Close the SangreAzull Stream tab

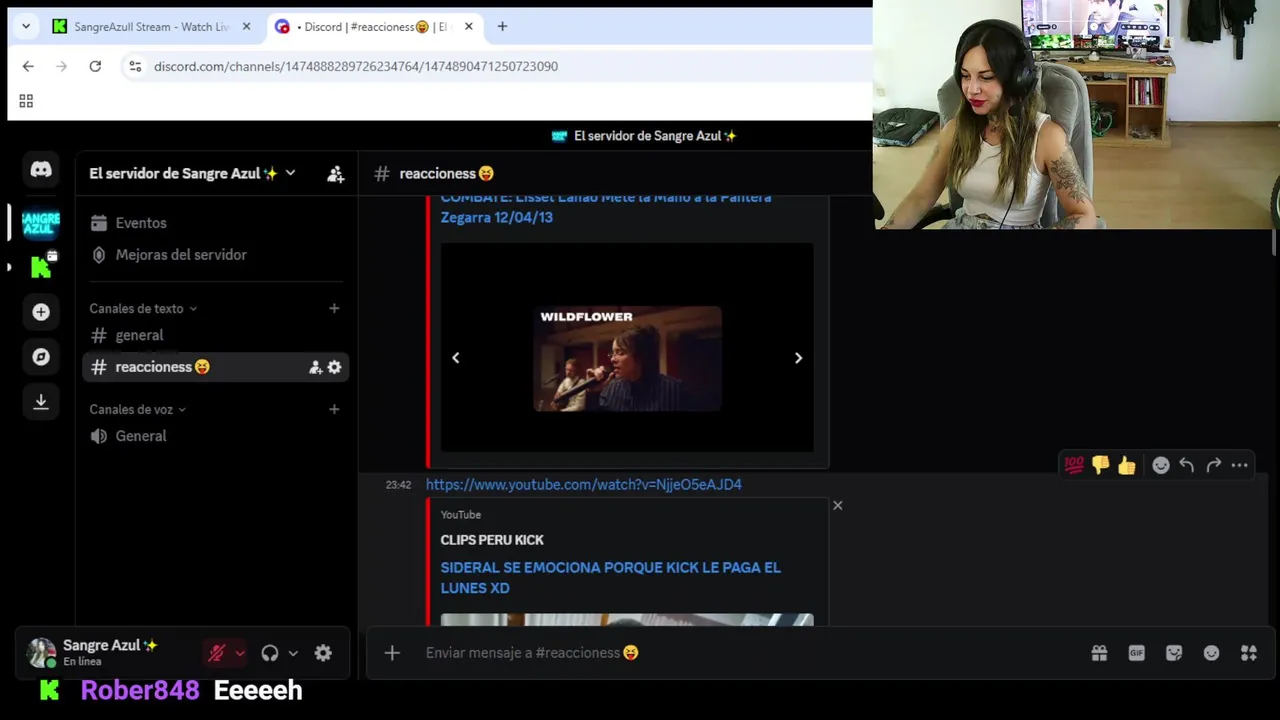tap(246, 27)
